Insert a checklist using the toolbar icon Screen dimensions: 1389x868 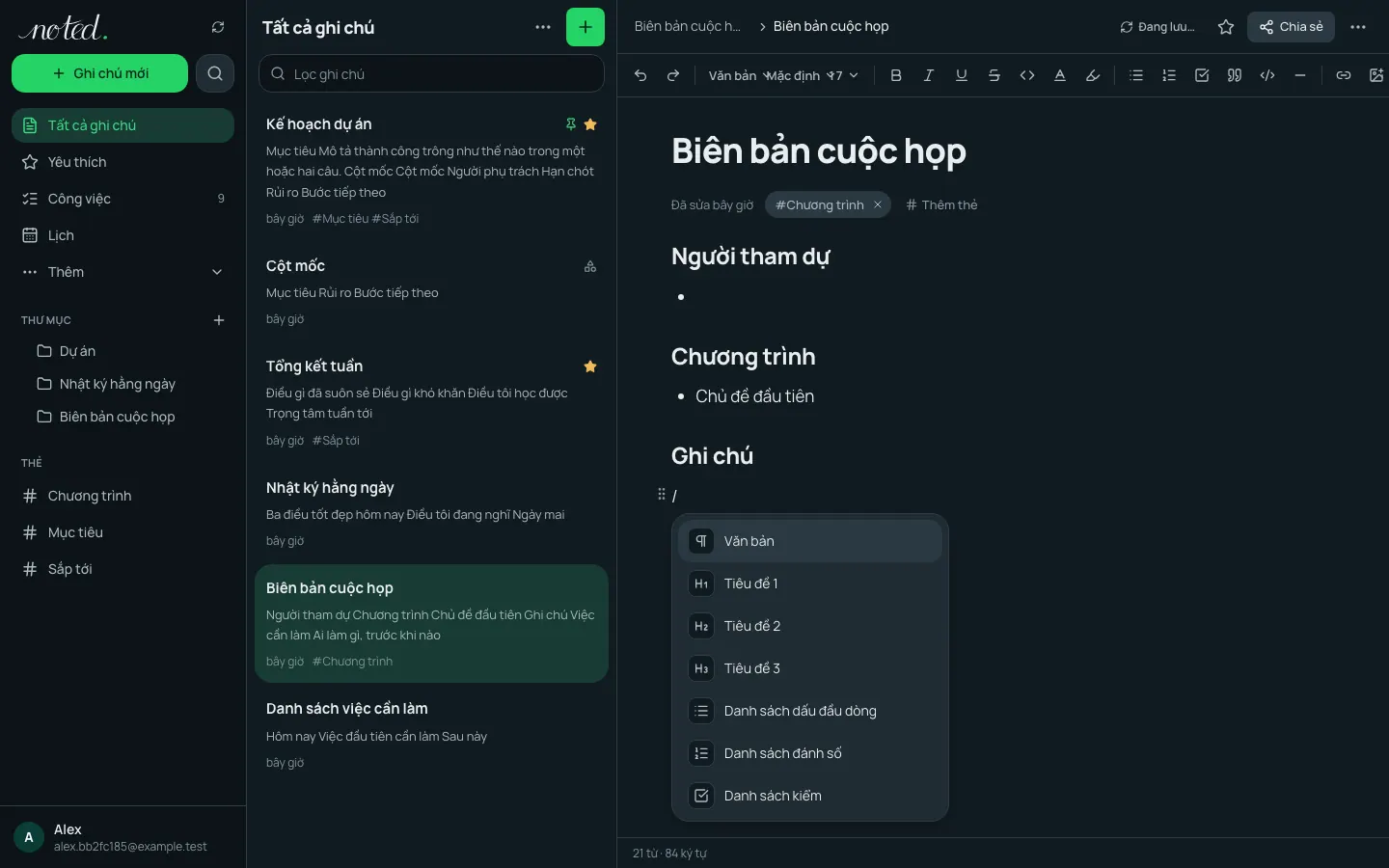(1202, 75)
